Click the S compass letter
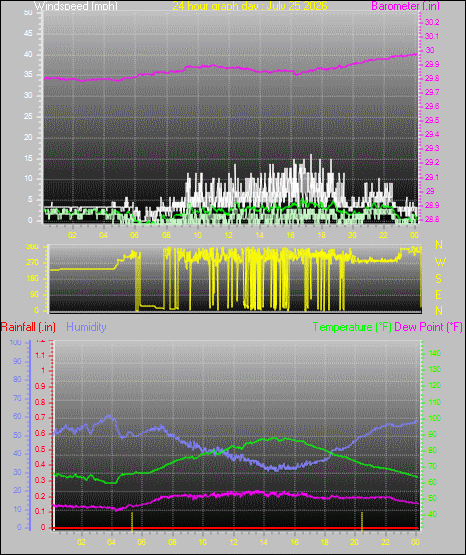Screen dimensions: 466x555 pyautogui.click(x=438, y=279)
